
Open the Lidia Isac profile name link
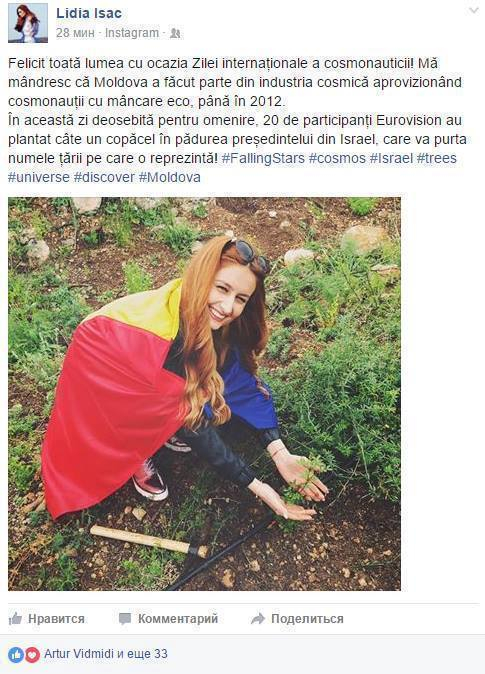[x=89, y=13]
